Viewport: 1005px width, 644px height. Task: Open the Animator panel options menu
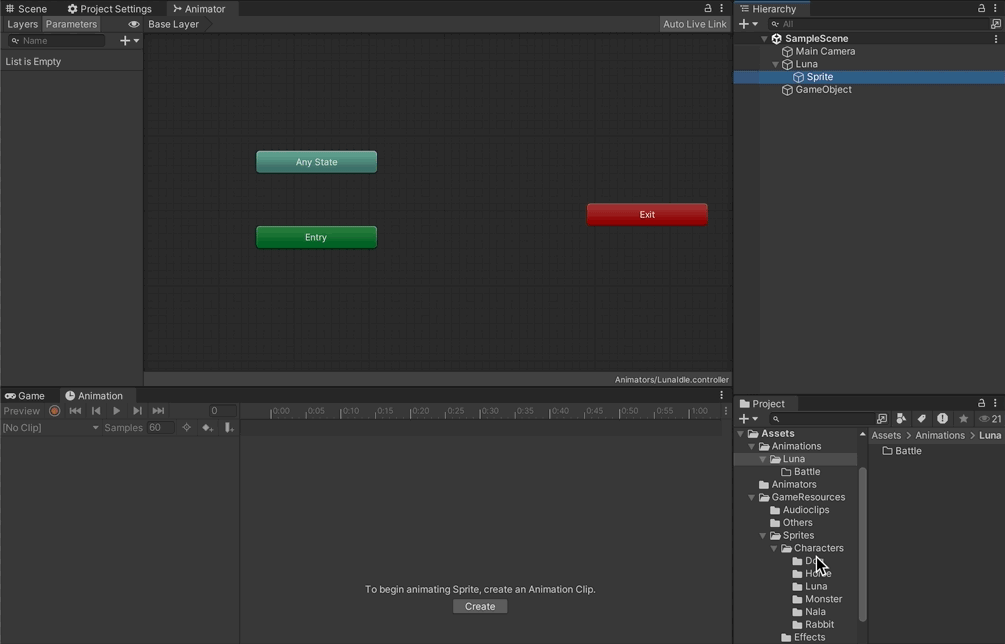pos(722,8)
